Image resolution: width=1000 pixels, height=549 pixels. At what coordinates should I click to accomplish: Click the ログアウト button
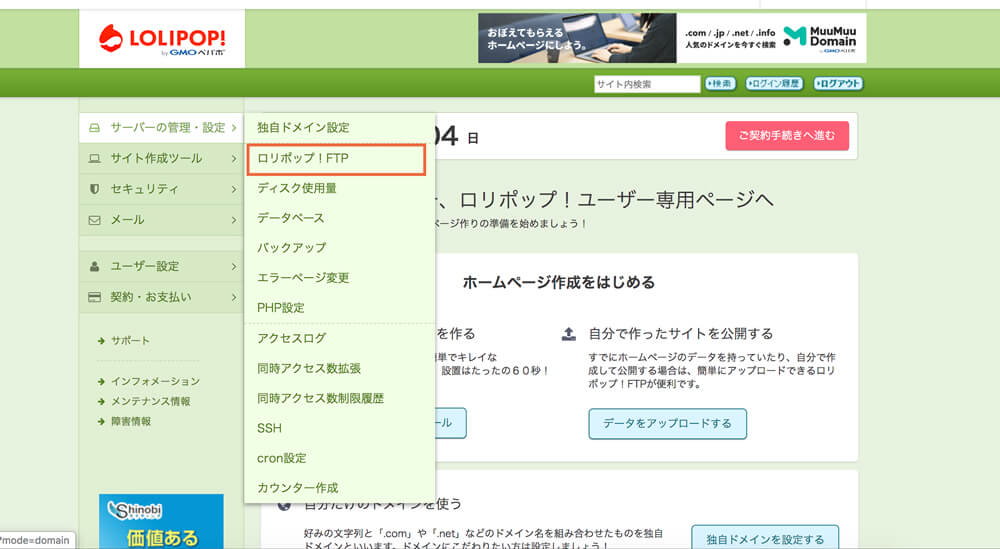coord(839,84)
